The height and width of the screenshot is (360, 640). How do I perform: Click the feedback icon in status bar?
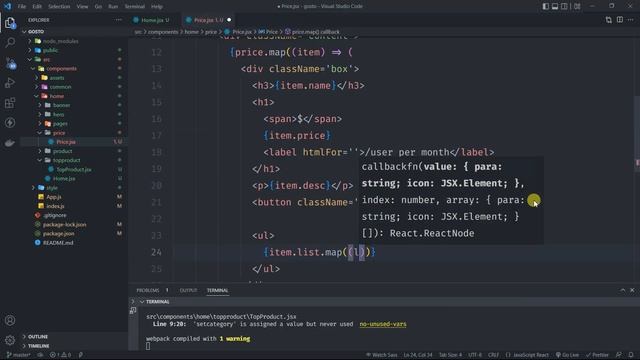click(619, 355)
